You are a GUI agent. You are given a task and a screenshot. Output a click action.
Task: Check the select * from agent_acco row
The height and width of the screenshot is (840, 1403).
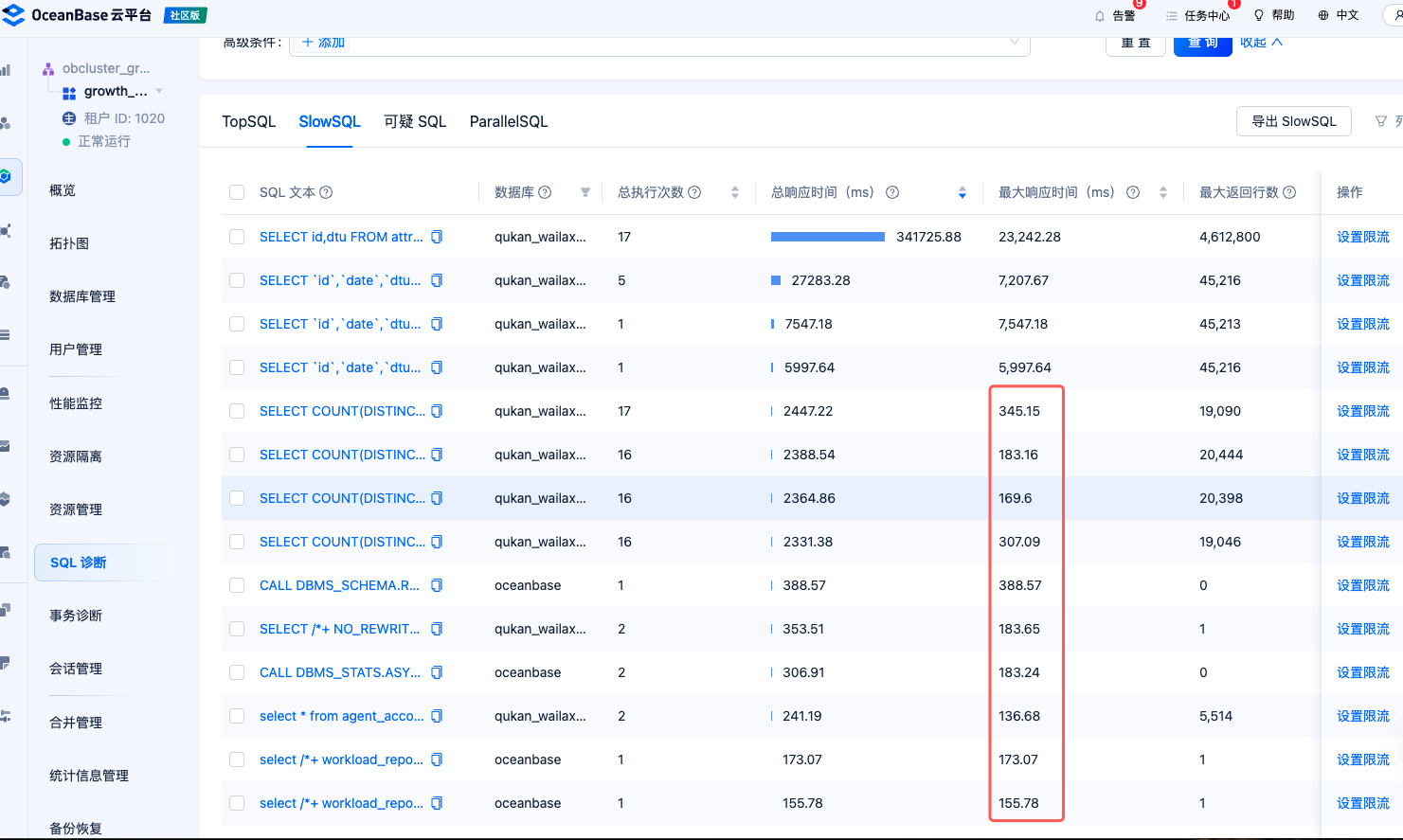point(237,716)
